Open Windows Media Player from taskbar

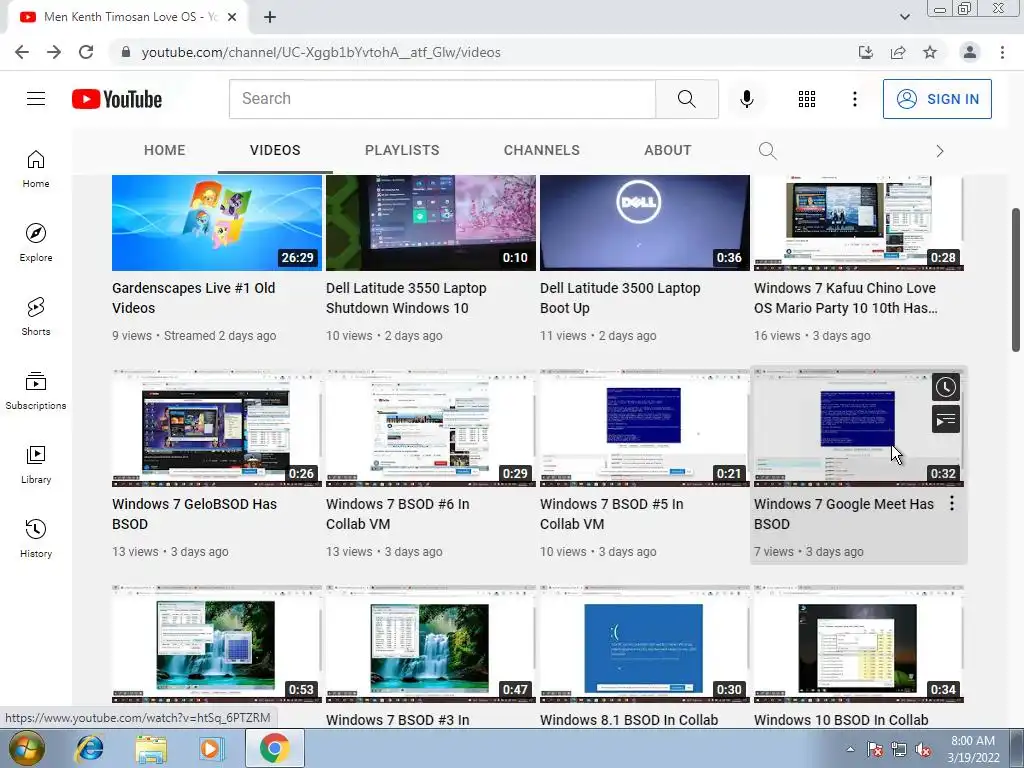(x=211, y=748)
